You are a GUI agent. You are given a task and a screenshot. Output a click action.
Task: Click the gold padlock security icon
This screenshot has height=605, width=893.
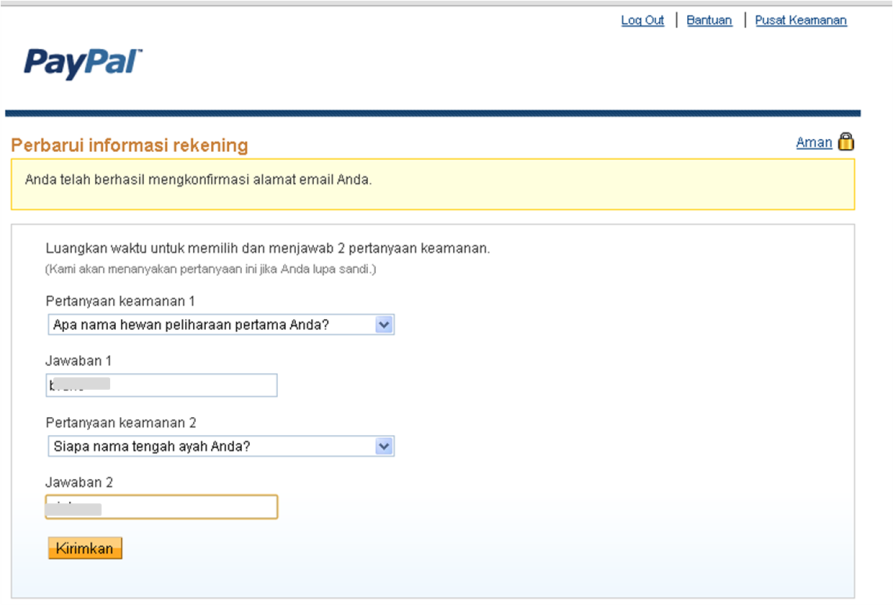coord(846,142)
